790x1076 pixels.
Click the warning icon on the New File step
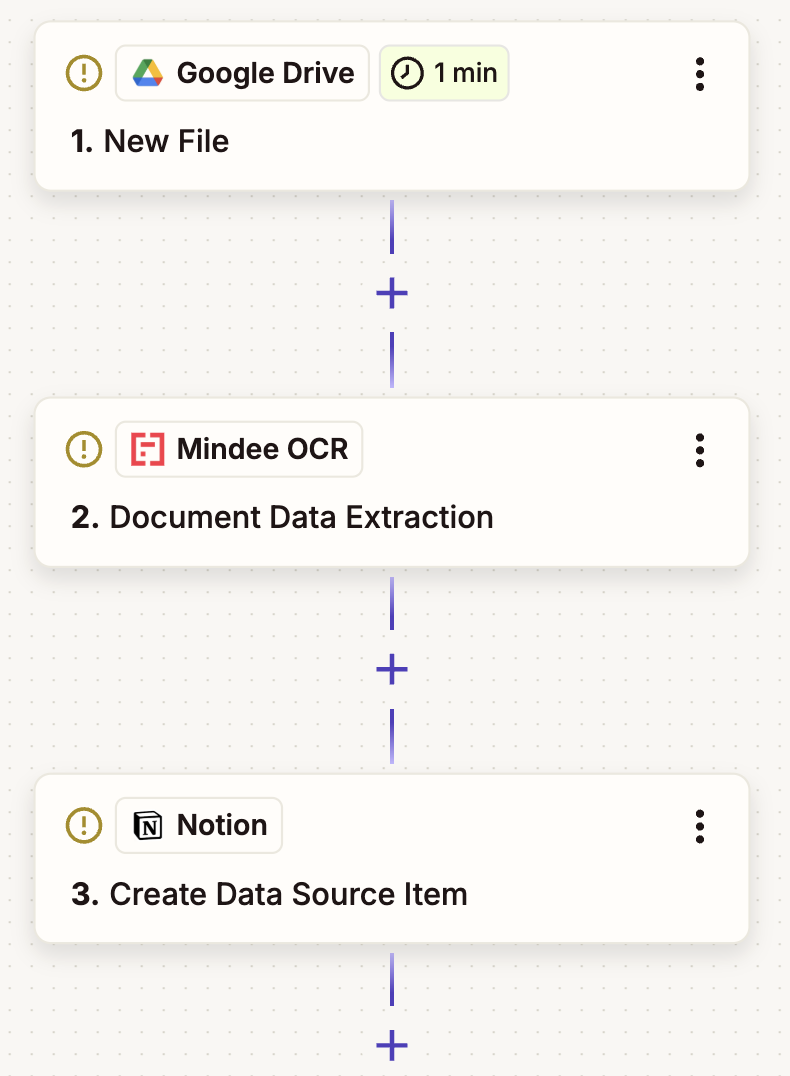tap(84, 73)
